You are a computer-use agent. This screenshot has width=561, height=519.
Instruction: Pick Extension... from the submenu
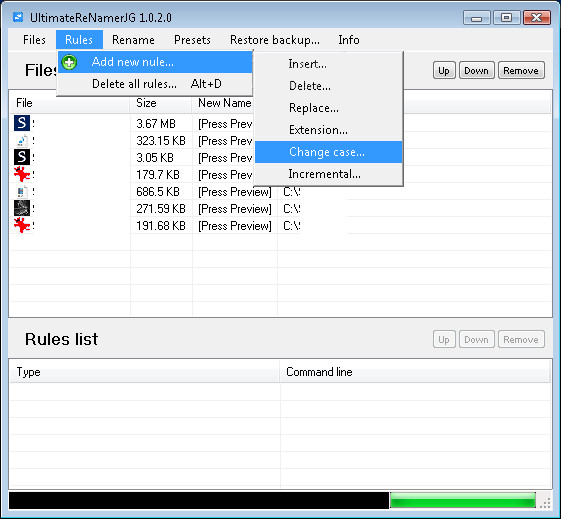[x=329, y=130]
